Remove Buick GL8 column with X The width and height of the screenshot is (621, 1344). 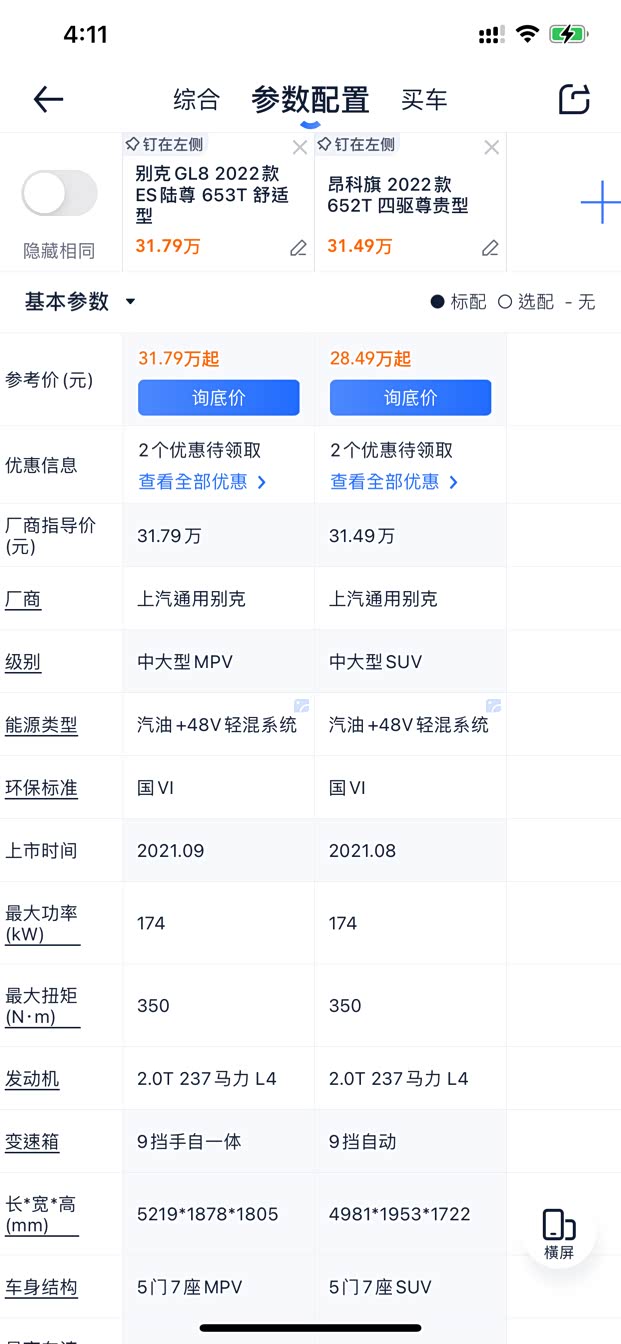pyautogui.click(x=300, y=148)
